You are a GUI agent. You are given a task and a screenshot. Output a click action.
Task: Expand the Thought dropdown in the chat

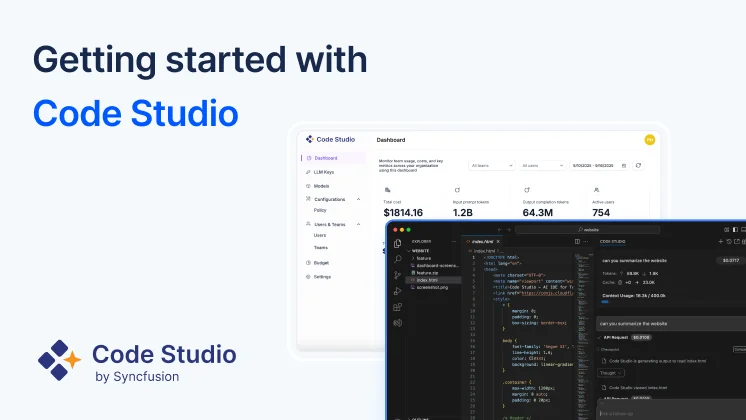tap(610, 373)
